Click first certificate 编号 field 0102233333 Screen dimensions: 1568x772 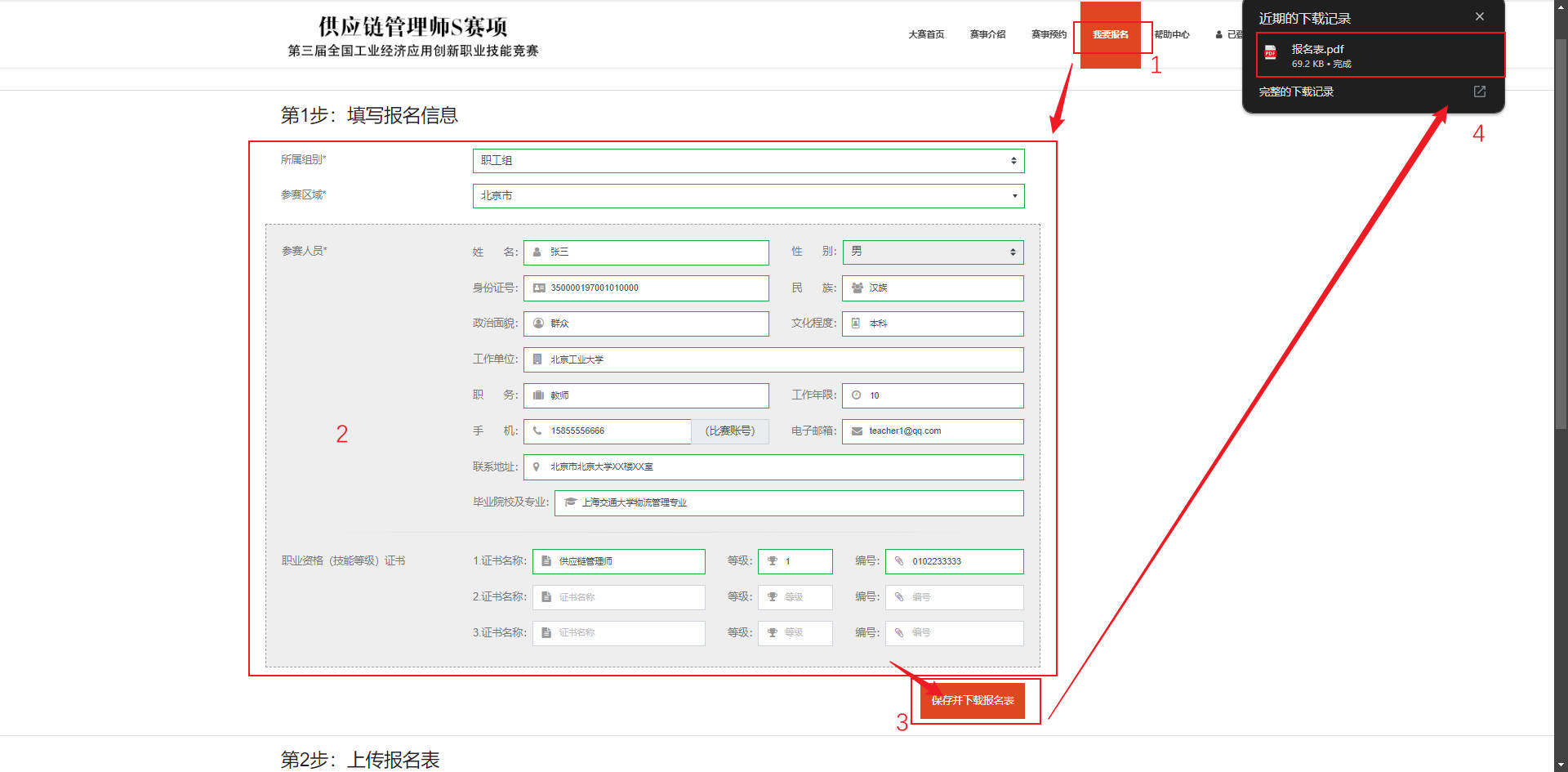pos(955,561)
